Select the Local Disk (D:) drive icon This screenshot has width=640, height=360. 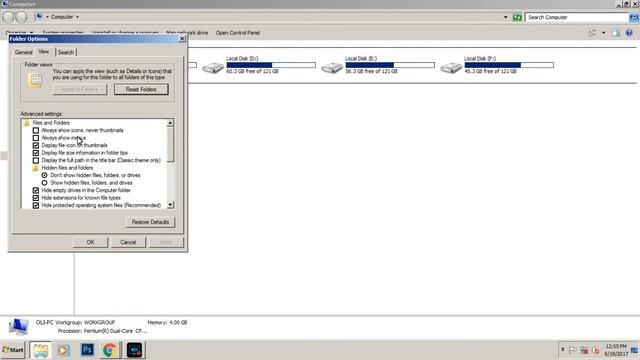[x=213, y=68]
